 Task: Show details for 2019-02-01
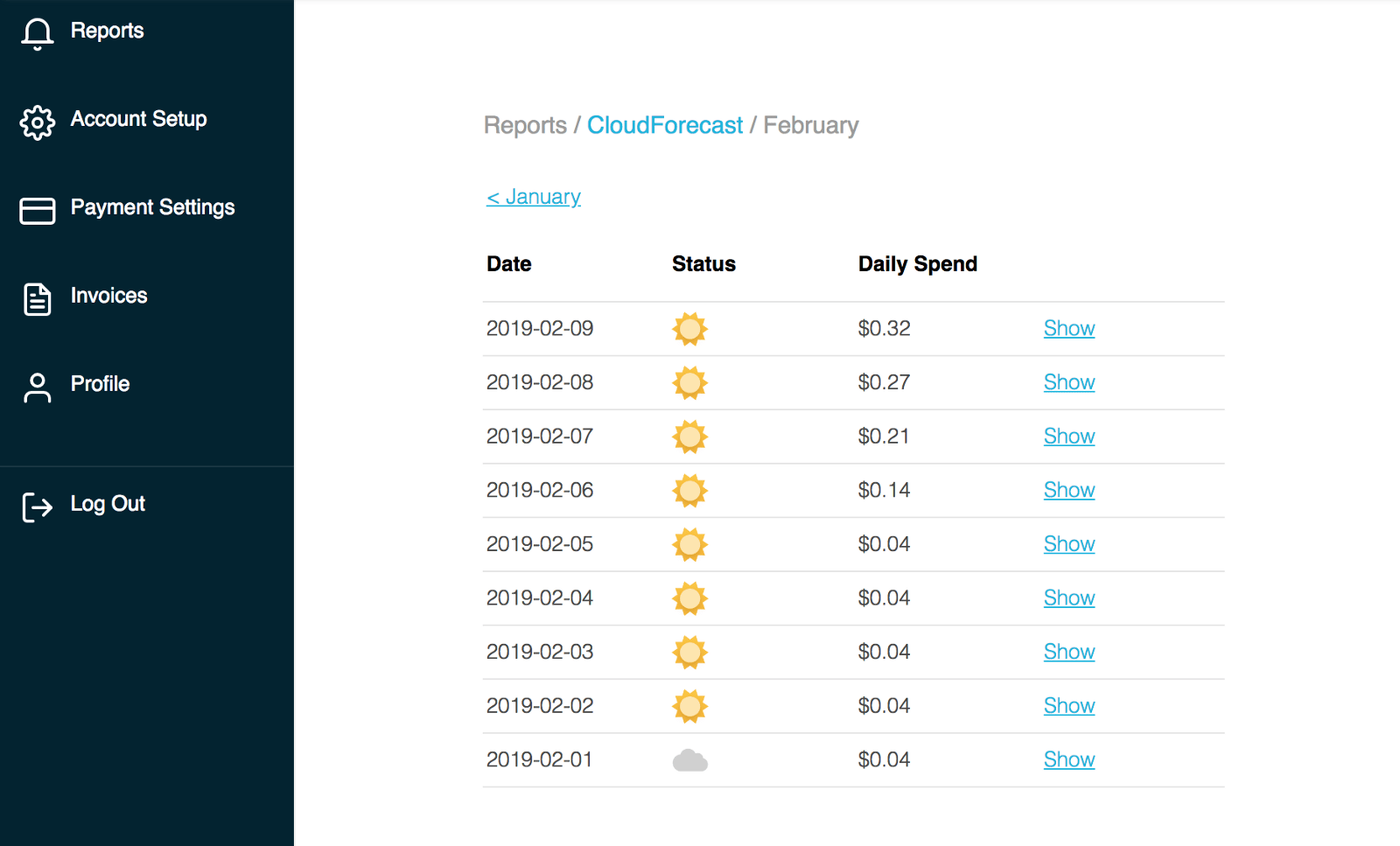(x=1068, y=760)
